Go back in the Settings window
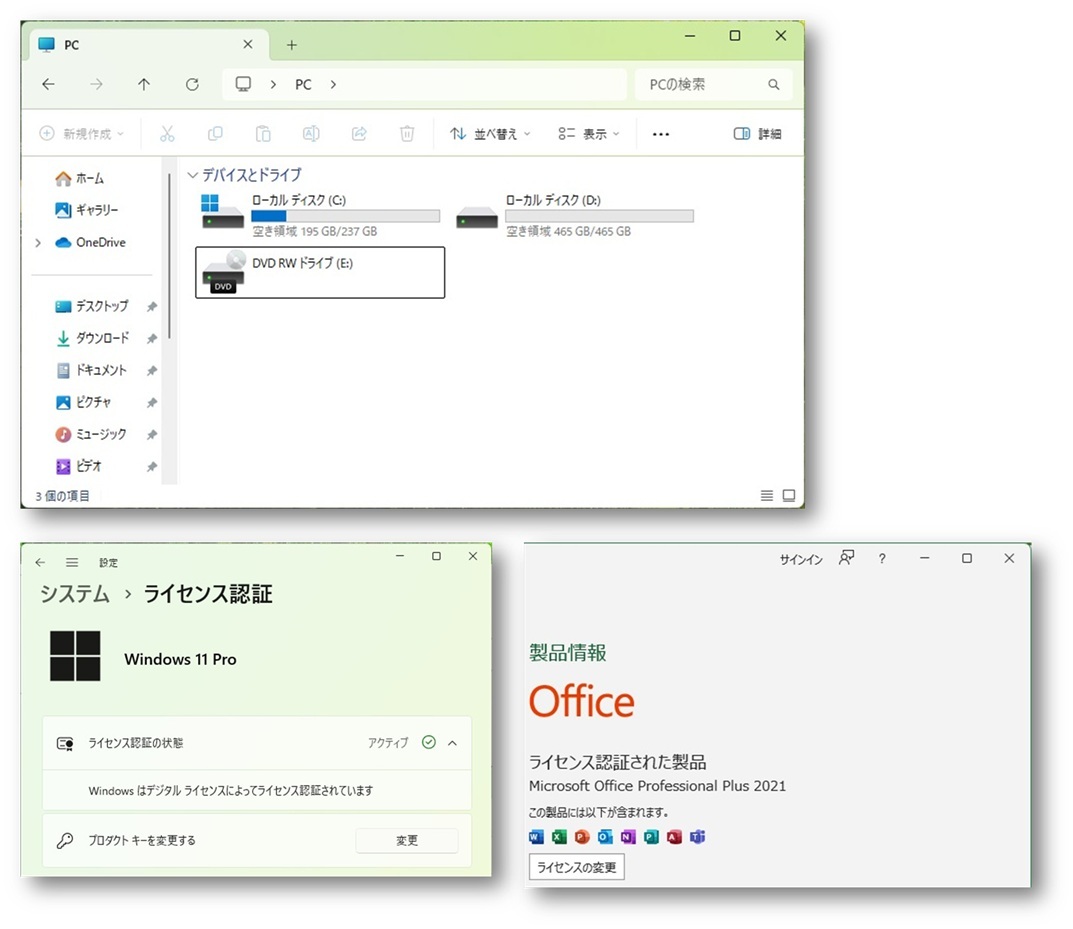 [x=40, y=562]
